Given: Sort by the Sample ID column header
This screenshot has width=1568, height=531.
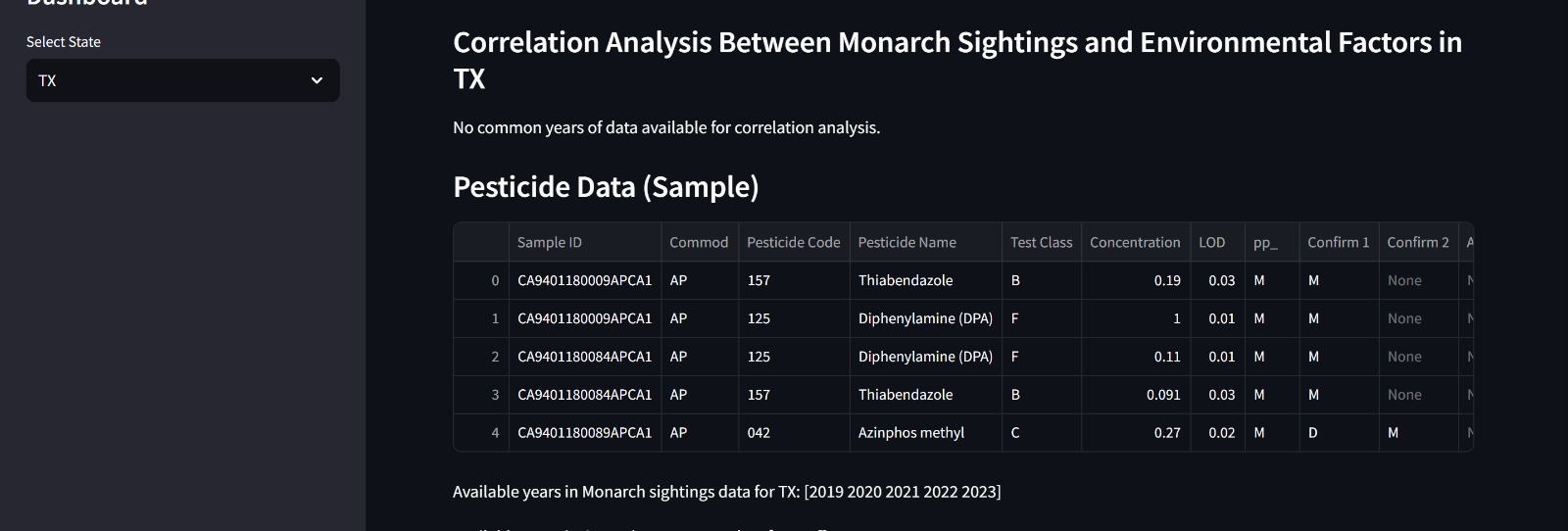Looking at the screenshot, I should (x=584, y=242).
